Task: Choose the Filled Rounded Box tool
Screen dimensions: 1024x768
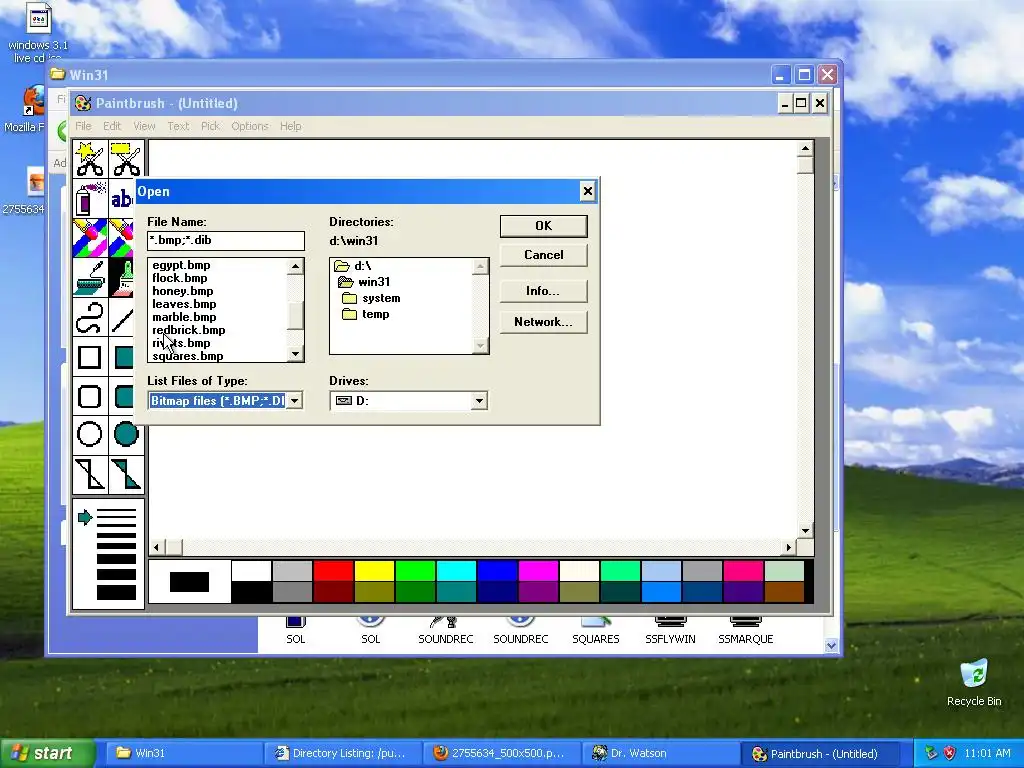Action: click(x=122, y=396)
